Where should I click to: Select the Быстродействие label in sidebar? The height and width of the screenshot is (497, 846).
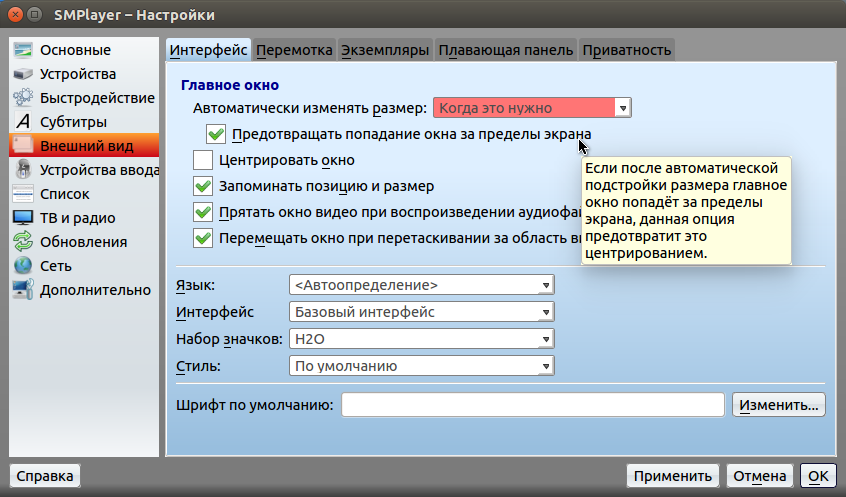point(98,98)
